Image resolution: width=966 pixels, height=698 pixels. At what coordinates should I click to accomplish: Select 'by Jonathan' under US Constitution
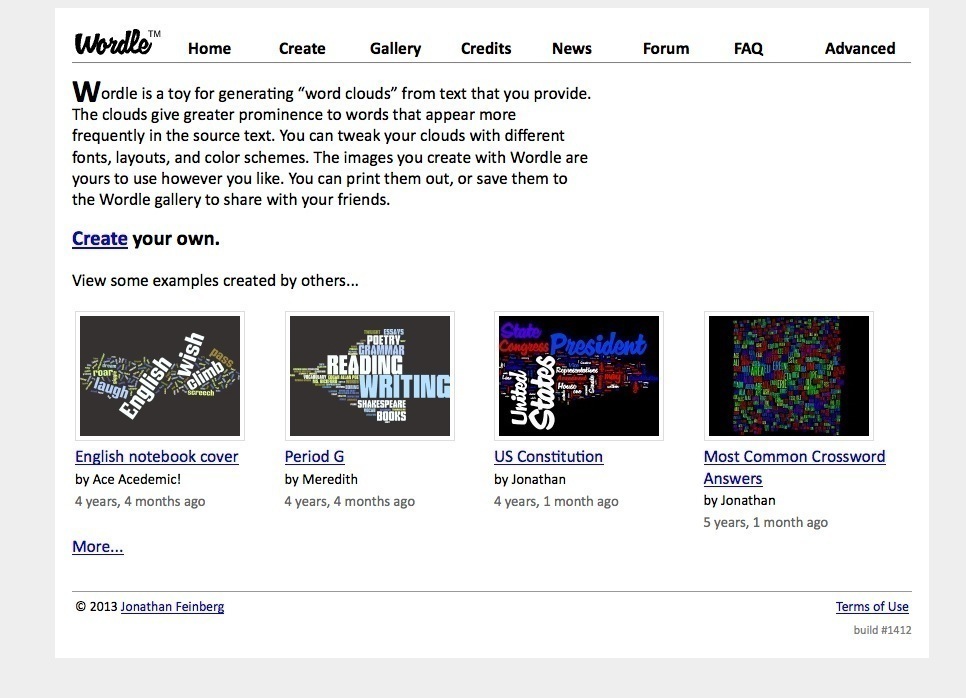530,479
